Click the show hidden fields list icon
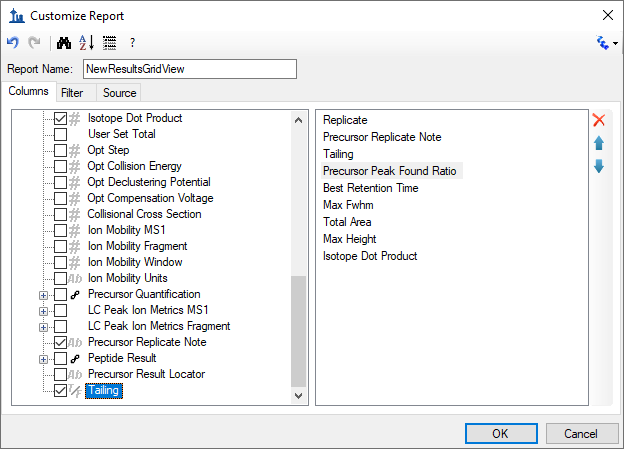The image size is (624, 449). click(x=109, y=43)
